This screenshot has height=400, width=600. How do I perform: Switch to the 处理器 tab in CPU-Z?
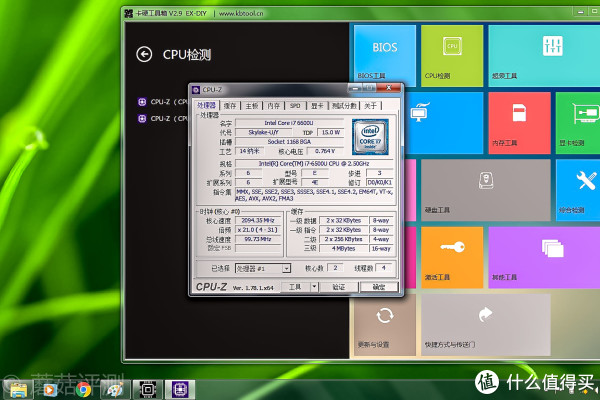(207, 105)
